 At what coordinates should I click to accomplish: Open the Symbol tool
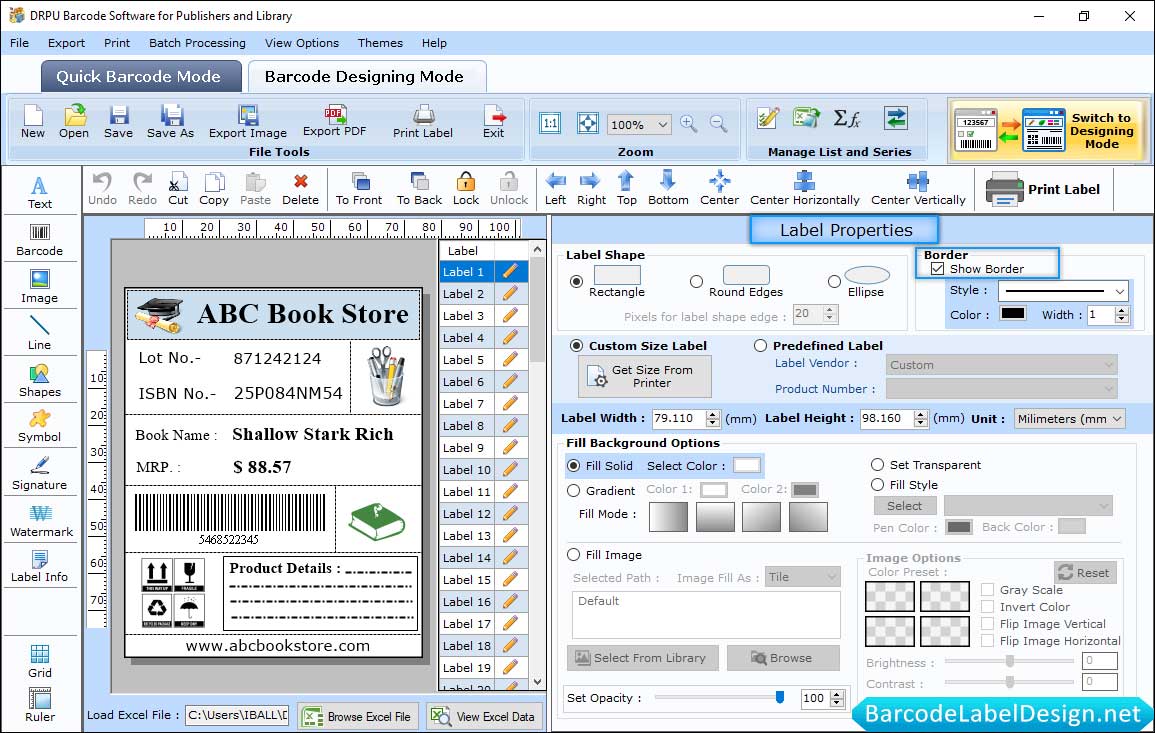point(40,426)
